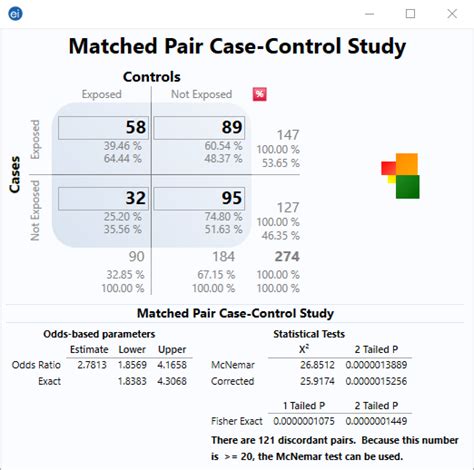This screenshot has width=474, height=470.
Task: Click the red square in the logo
Action: pyautogui.click(x=389, y=168)
